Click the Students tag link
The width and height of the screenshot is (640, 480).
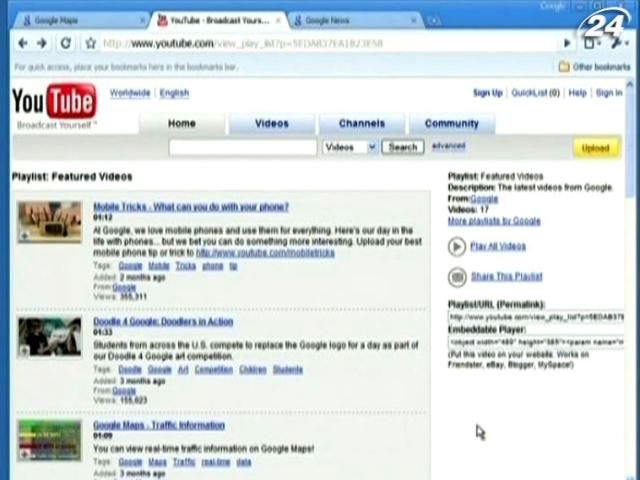[288, 370]
